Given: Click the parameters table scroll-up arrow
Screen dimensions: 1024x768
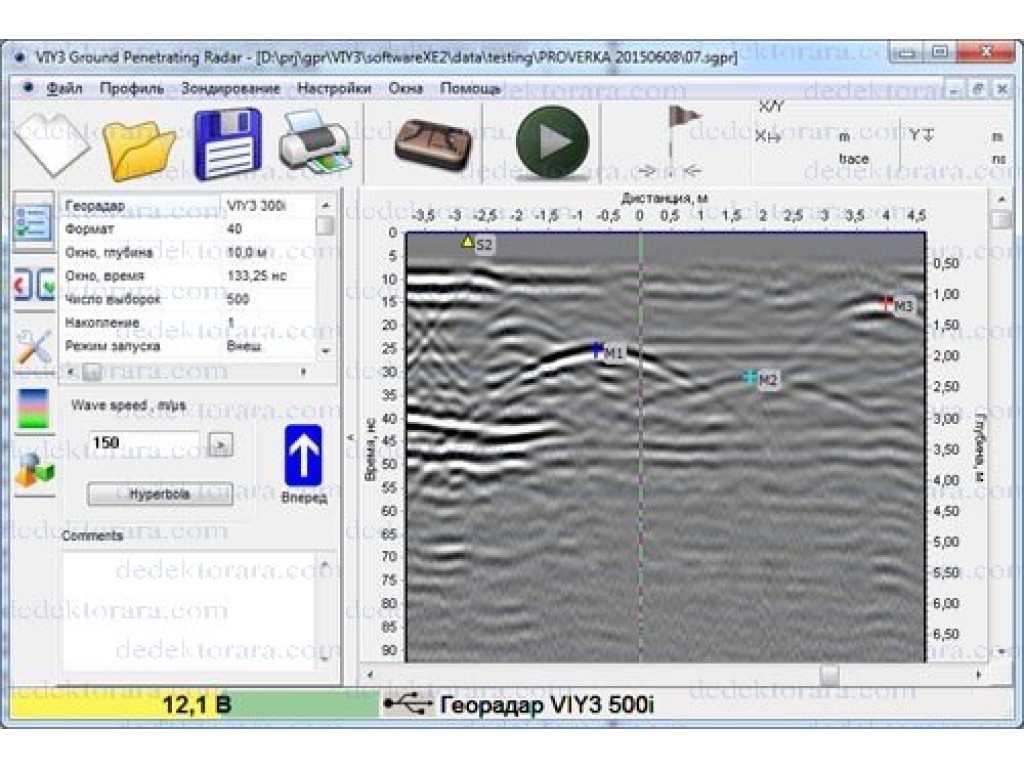Looking at the screenshot, I should (x=325, y=205).
